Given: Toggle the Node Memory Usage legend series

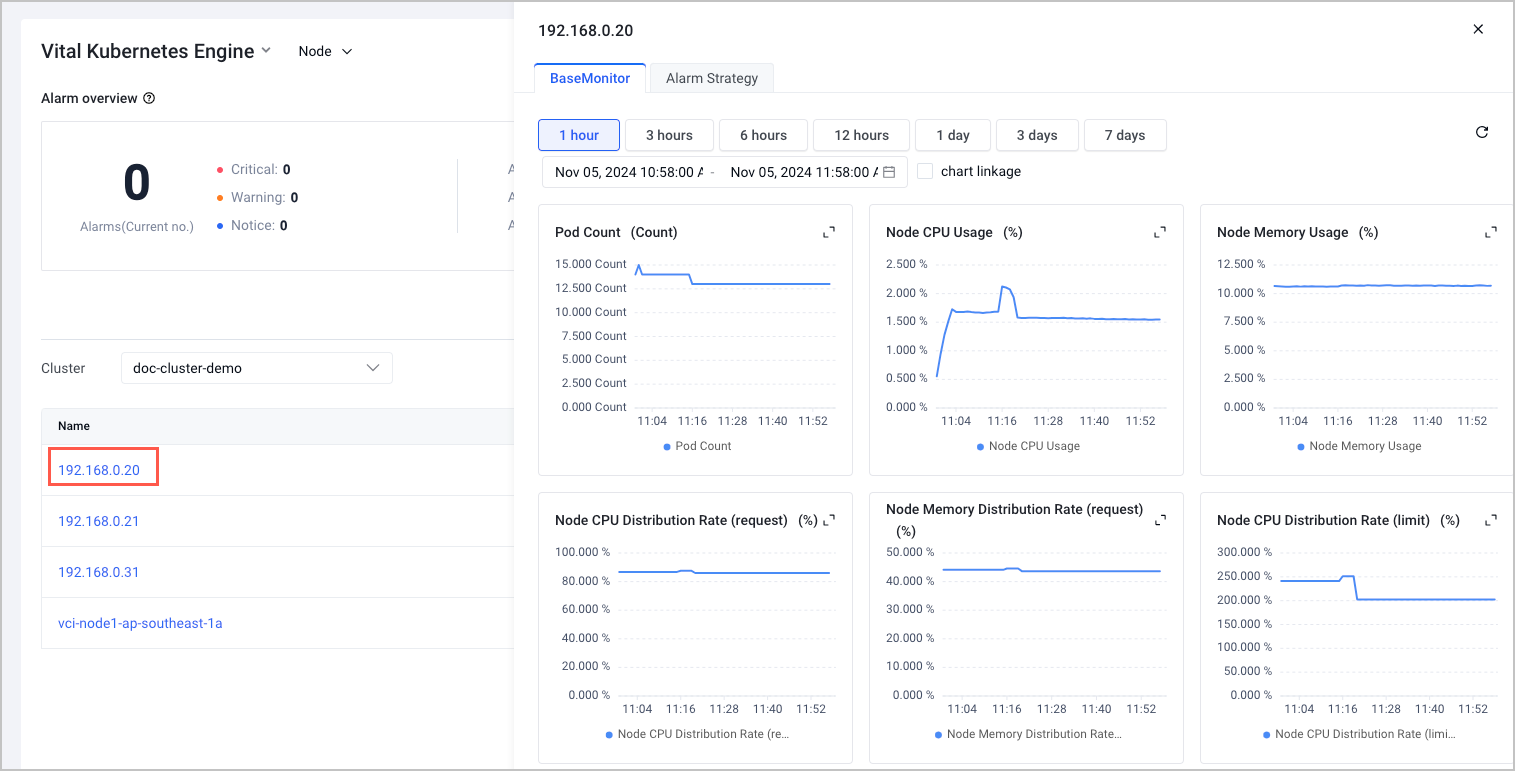Looking at the screenshot, I should pyautogui.click(x=1359, y=446).
